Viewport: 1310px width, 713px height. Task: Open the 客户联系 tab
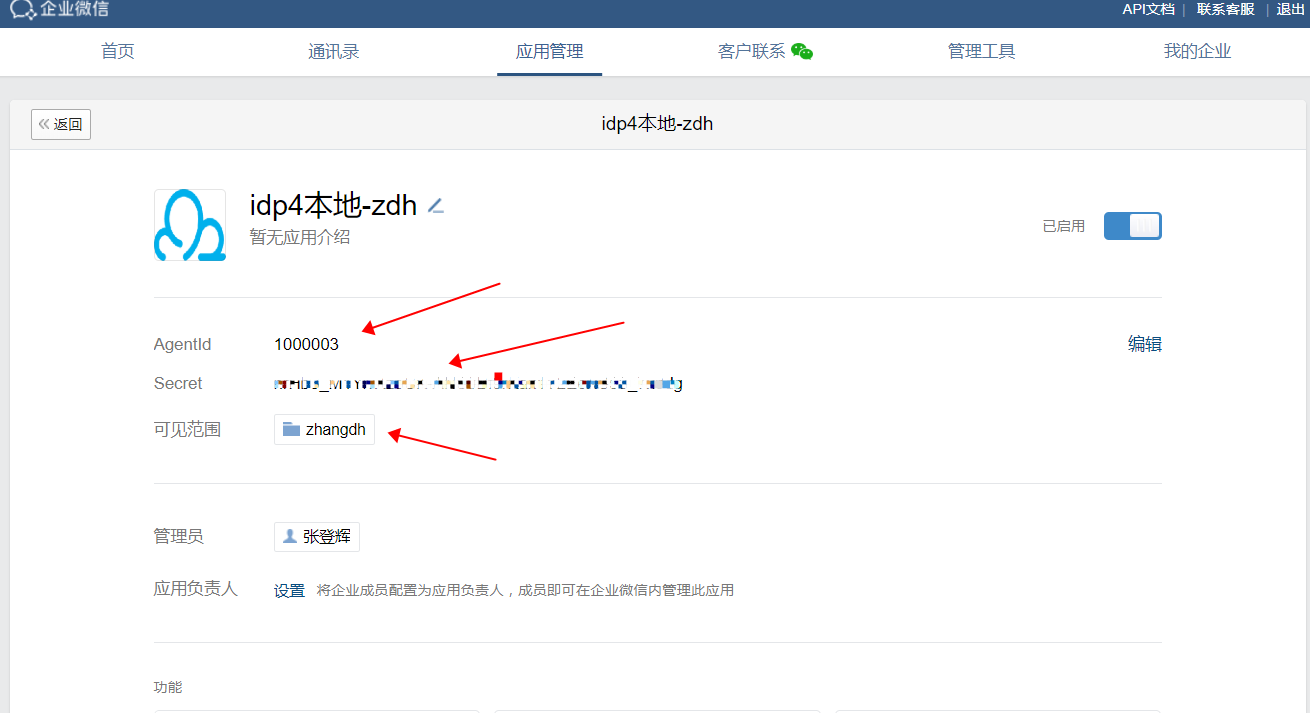752,52
